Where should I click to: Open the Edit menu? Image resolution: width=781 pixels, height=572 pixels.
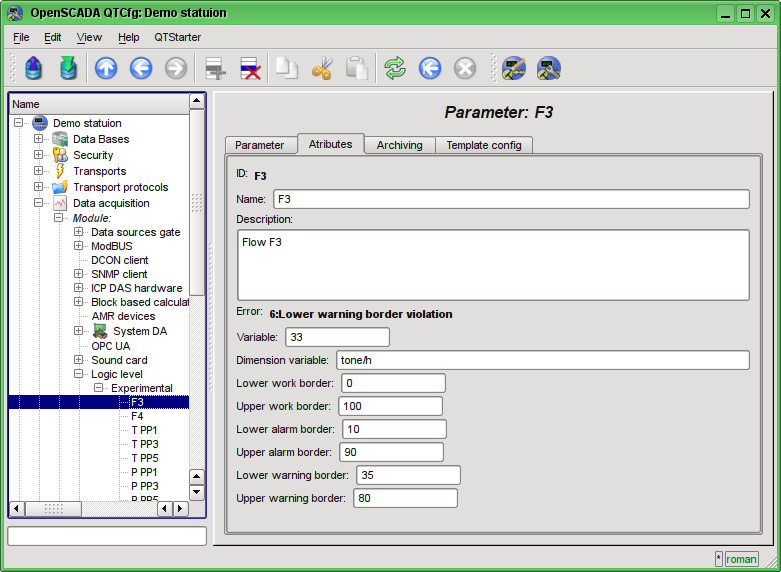[x=52, y=37]
